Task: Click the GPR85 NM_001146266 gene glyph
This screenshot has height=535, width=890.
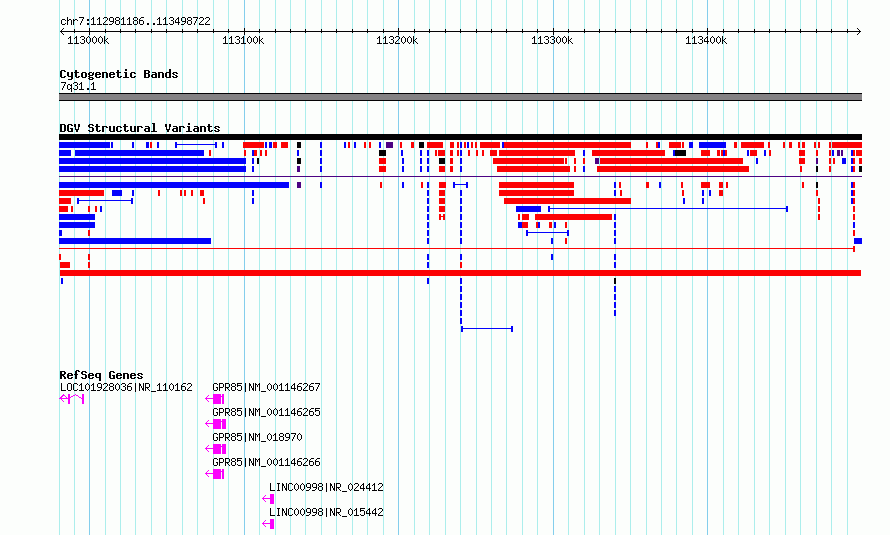Action: [215, 474]
